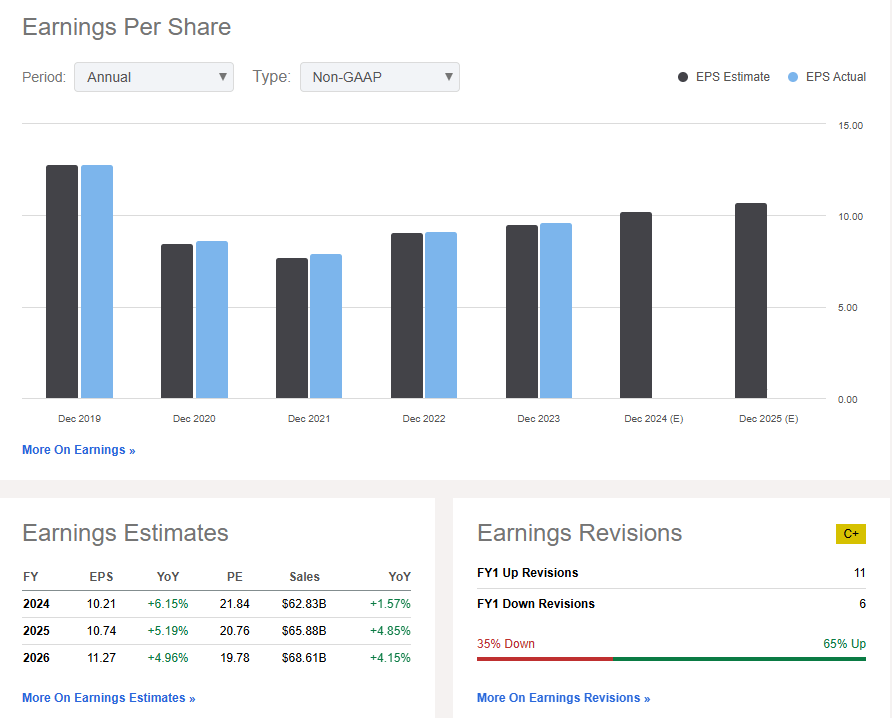Toggle the EPS Actual series in the legend
892x718 pixels.
click(x=834, y=76)
